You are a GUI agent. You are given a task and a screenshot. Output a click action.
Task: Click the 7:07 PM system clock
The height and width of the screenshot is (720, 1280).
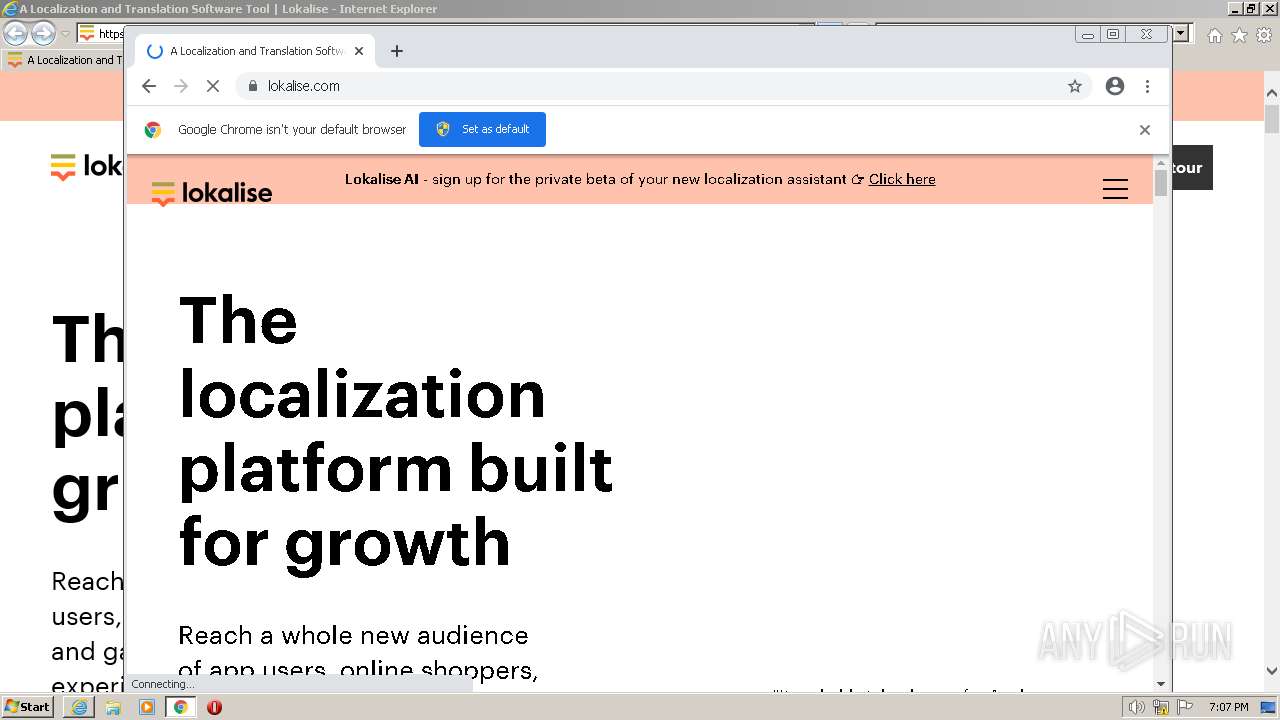click(1228, 707)
